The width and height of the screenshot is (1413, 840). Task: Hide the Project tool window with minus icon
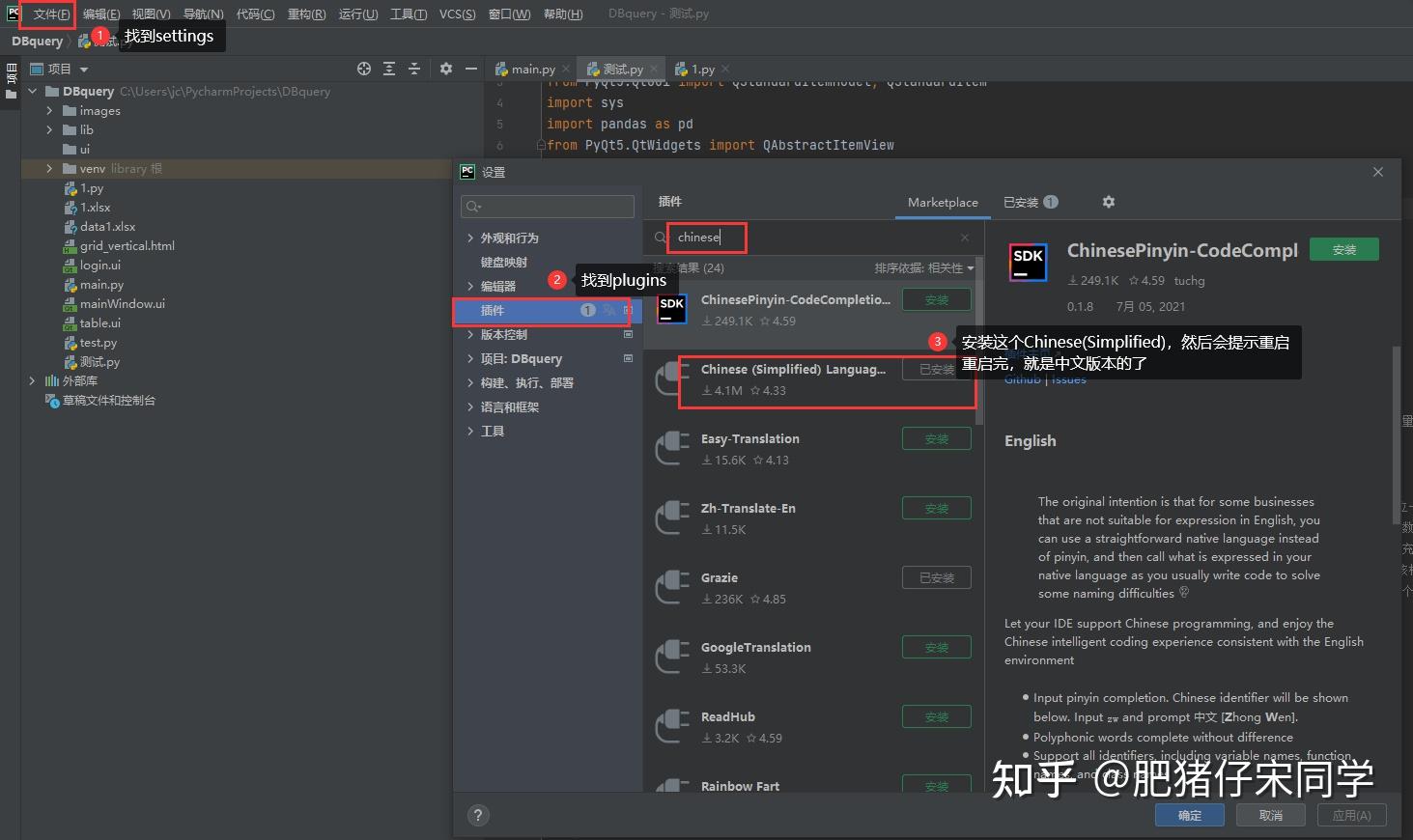pyautogui.click(x=470, y=69)
